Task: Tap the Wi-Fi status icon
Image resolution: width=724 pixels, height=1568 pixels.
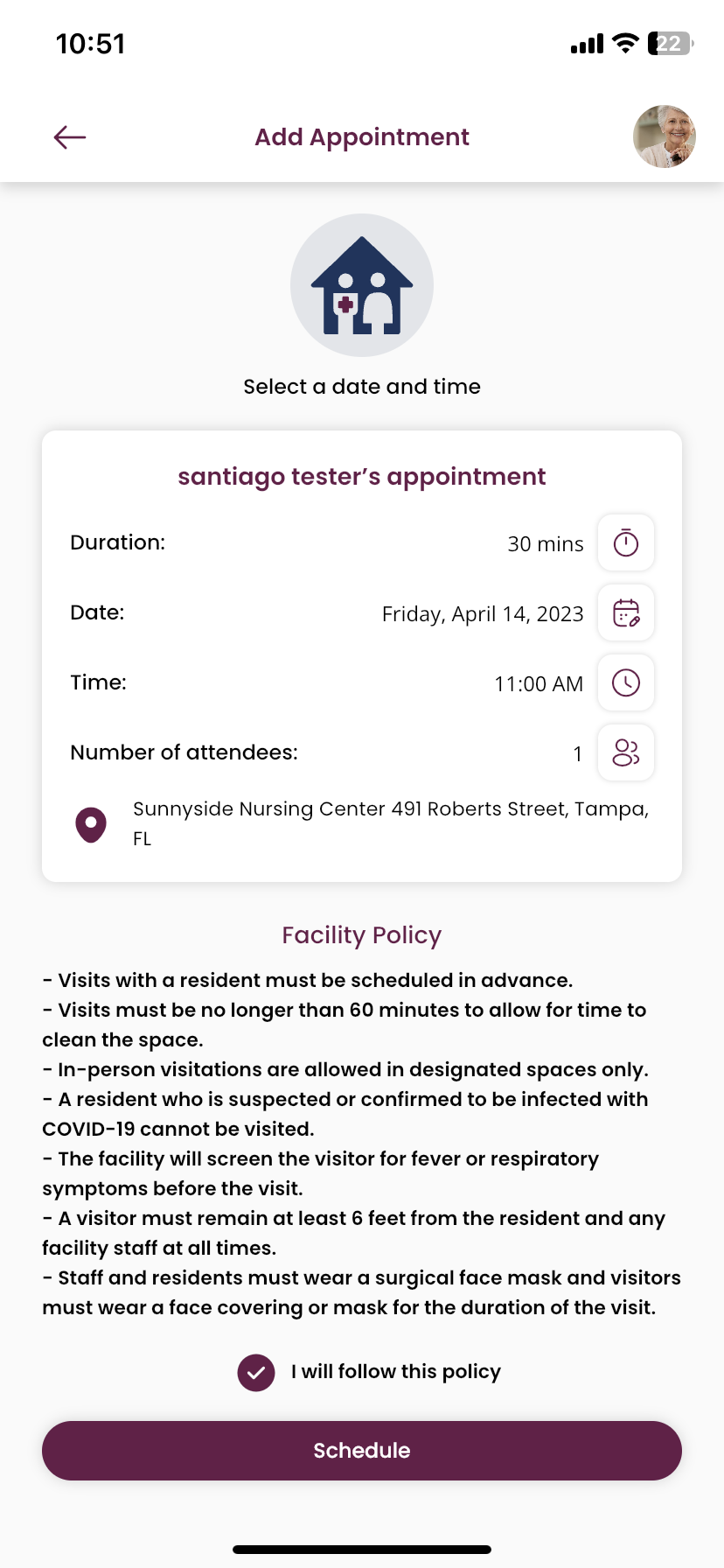Action: coord(625,44)
